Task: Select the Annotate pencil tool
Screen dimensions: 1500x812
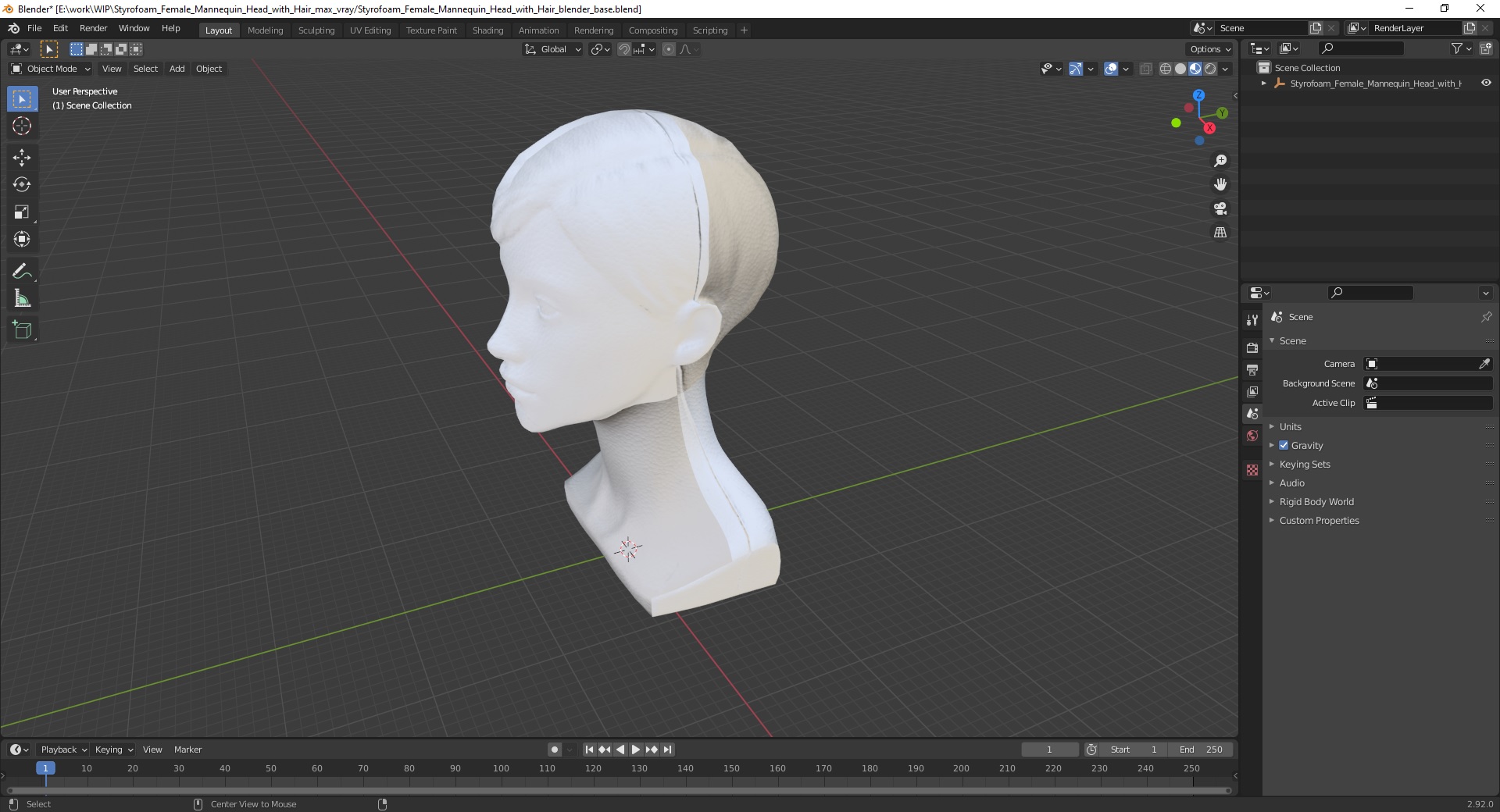Action: [22, 272]
